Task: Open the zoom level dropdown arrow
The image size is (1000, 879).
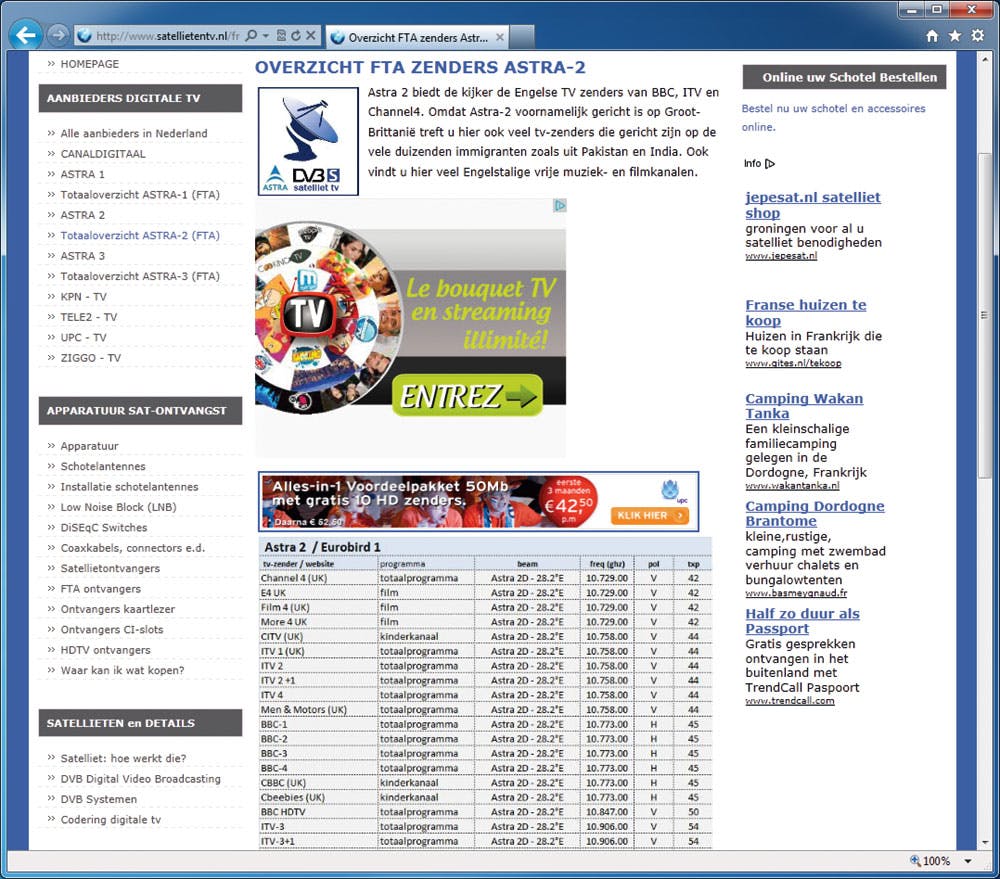Action: (967, 861)
